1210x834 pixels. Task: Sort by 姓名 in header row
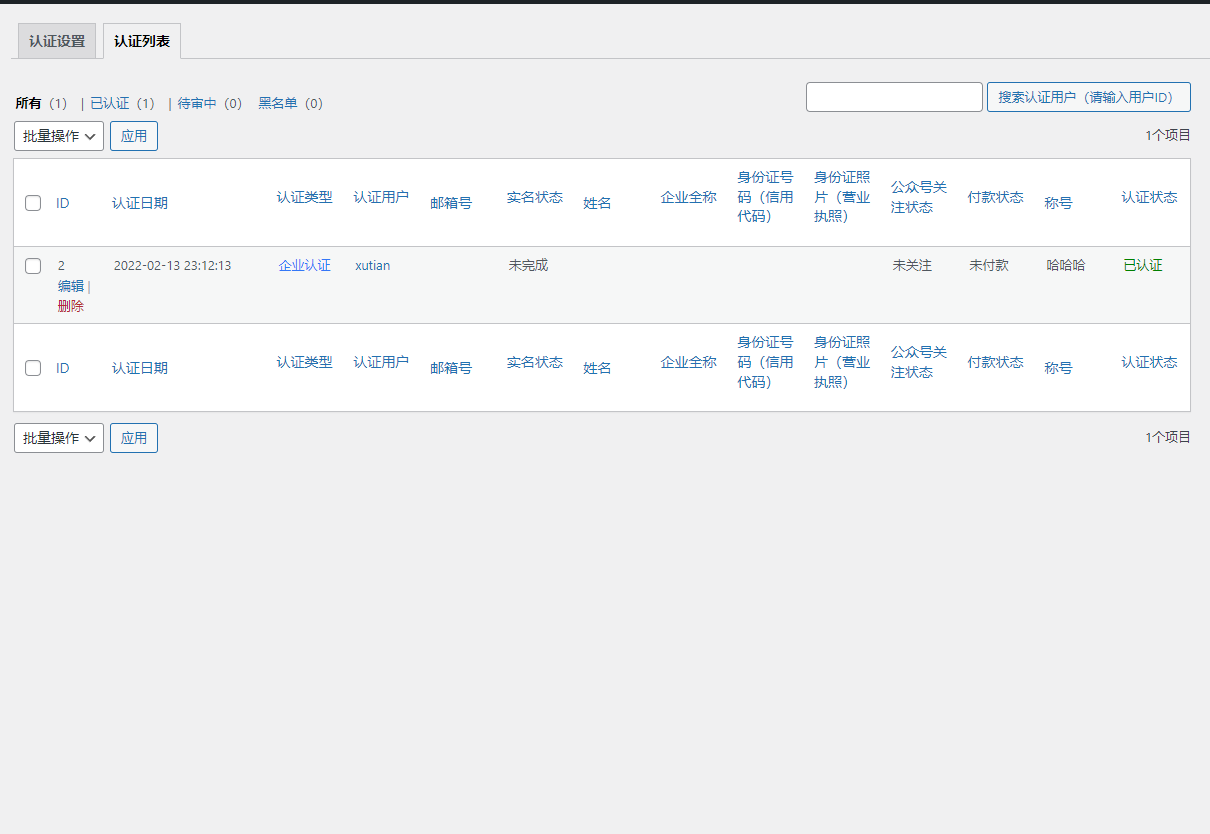click(x=597, y=203)
